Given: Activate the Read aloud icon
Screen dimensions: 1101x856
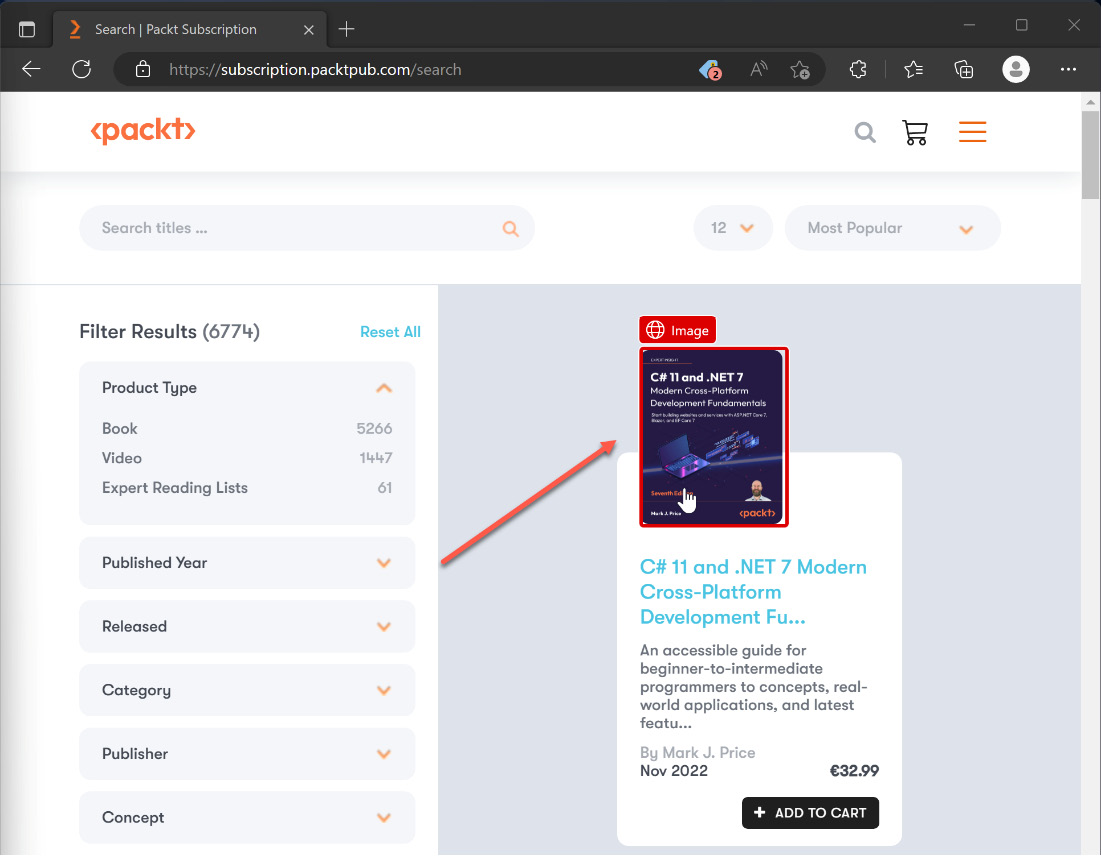Looking at the screenshot, I should pyautogui.click(x=758, y=69).
